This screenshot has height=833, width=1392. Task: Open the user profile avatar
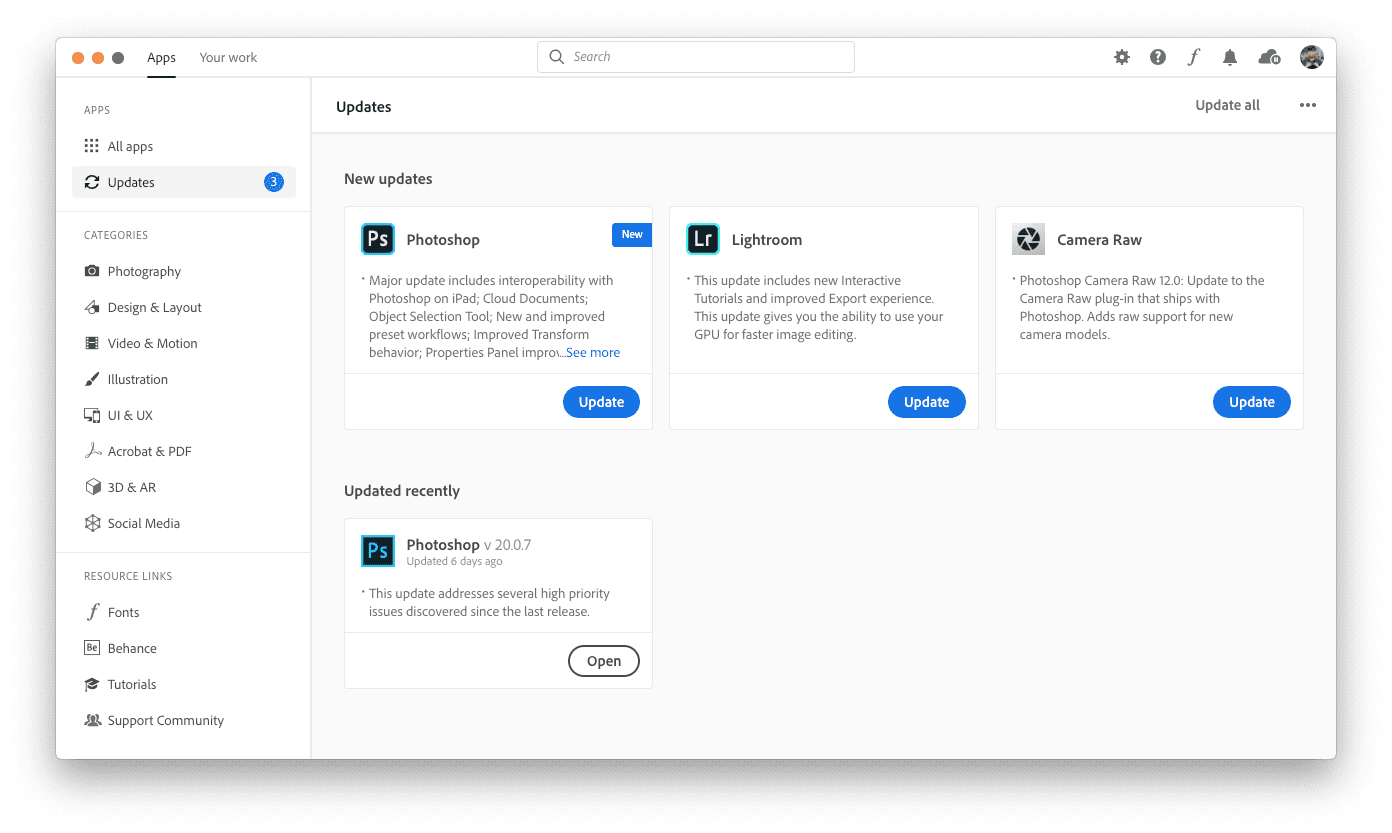pyautogui.click(x=1312, y=57)
